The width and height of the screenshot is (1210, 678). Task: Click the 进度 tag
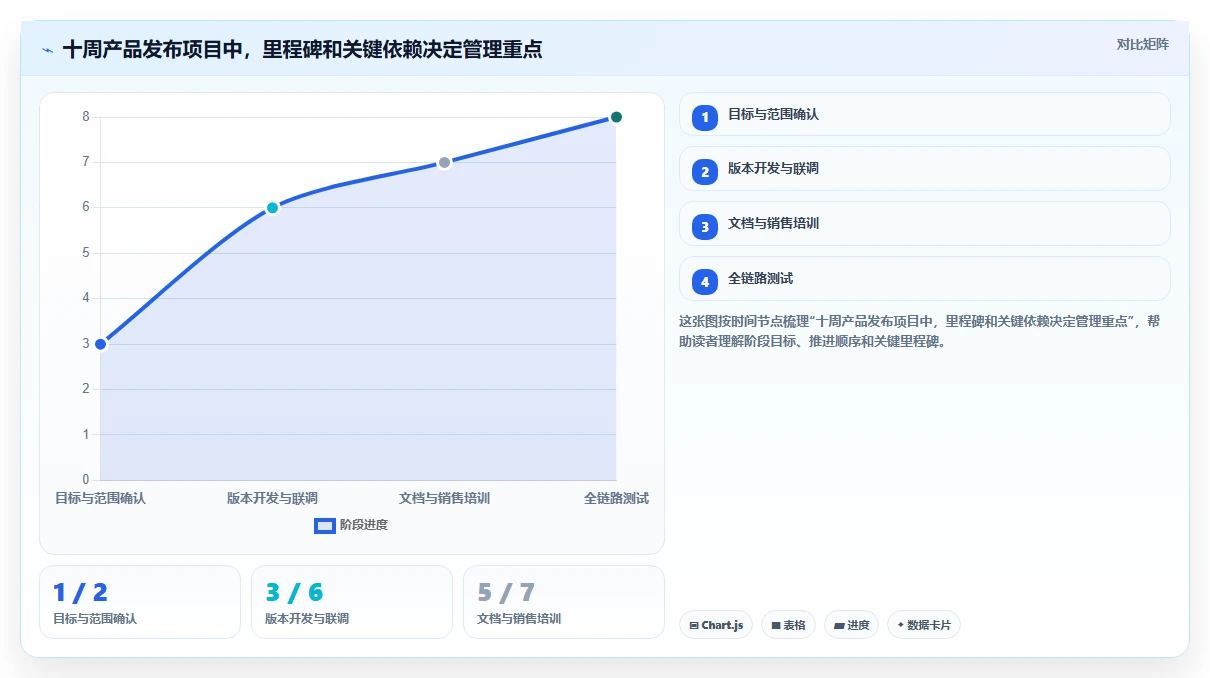851,625
